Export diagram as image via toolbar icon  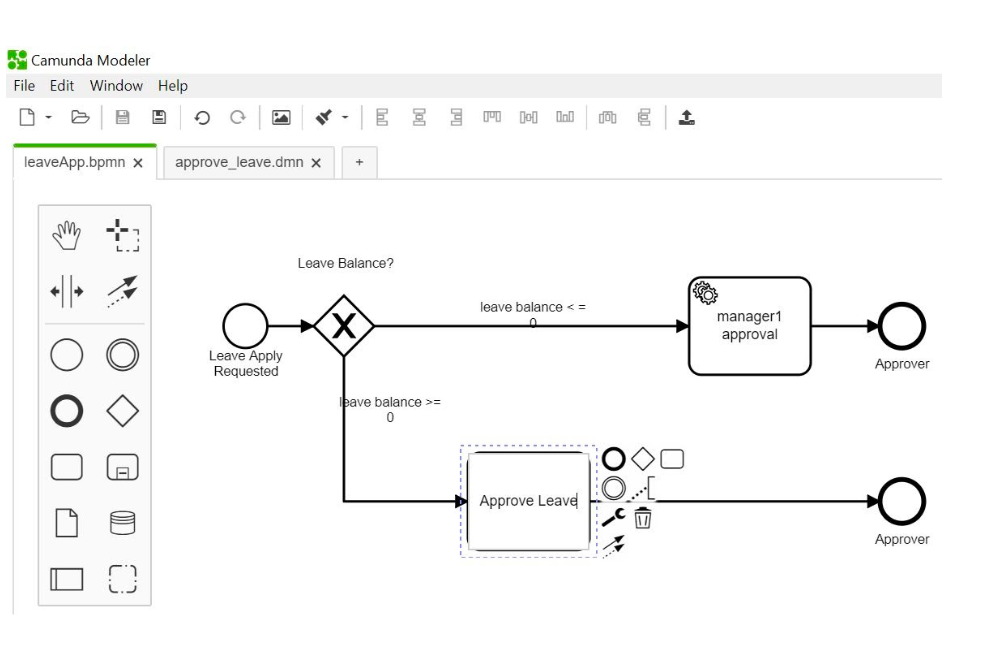(x=281, y=117)
